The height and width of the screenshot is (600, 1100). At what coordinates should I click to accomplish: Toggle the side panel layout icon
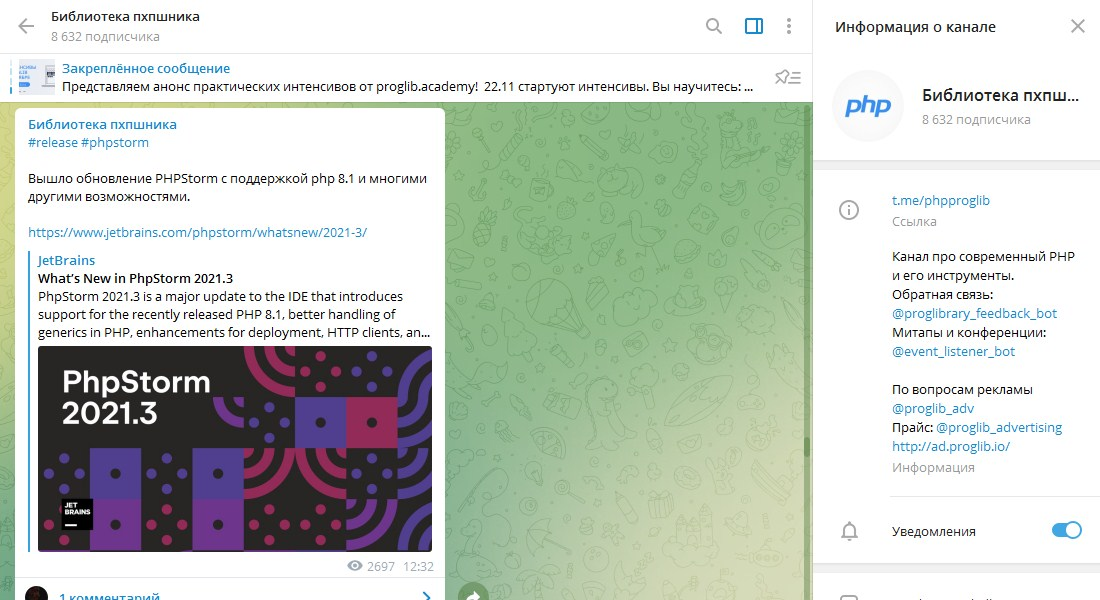[753, 26]
